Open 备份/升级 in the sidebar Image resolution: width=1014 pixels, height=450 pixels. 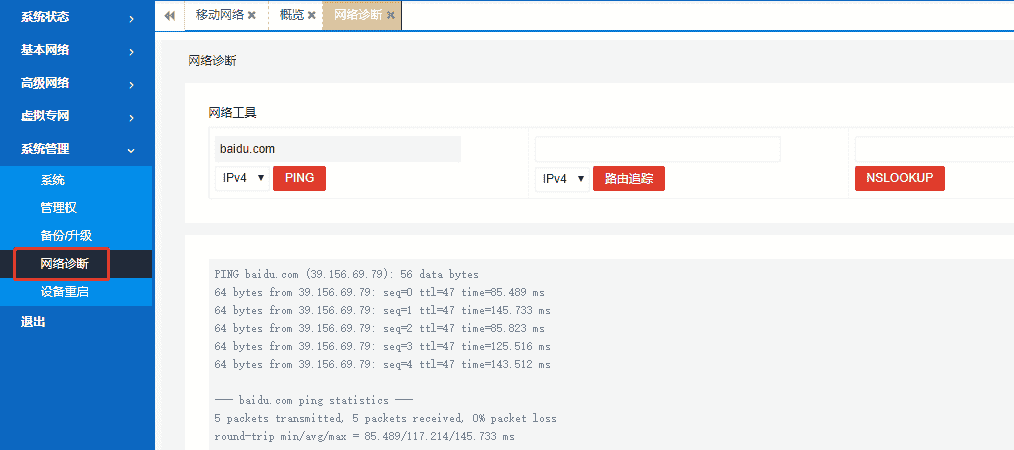(x=66, y=236)
